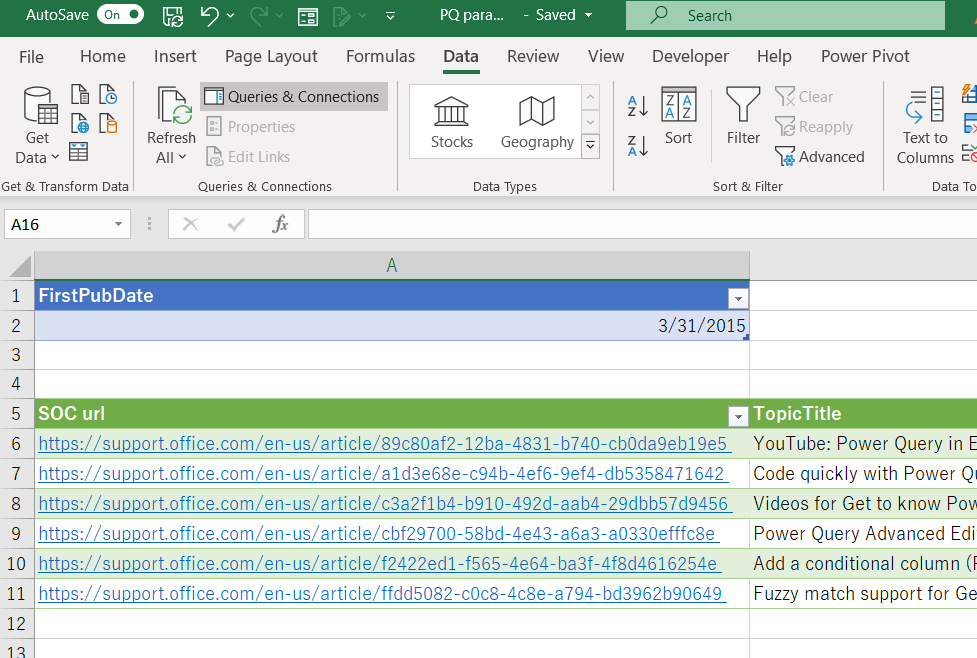Image resolution: width=977 pixels, height=658 pixels.
Task: Move to the previous row in Data Types gallery
Action: click(x=590, y=97)
